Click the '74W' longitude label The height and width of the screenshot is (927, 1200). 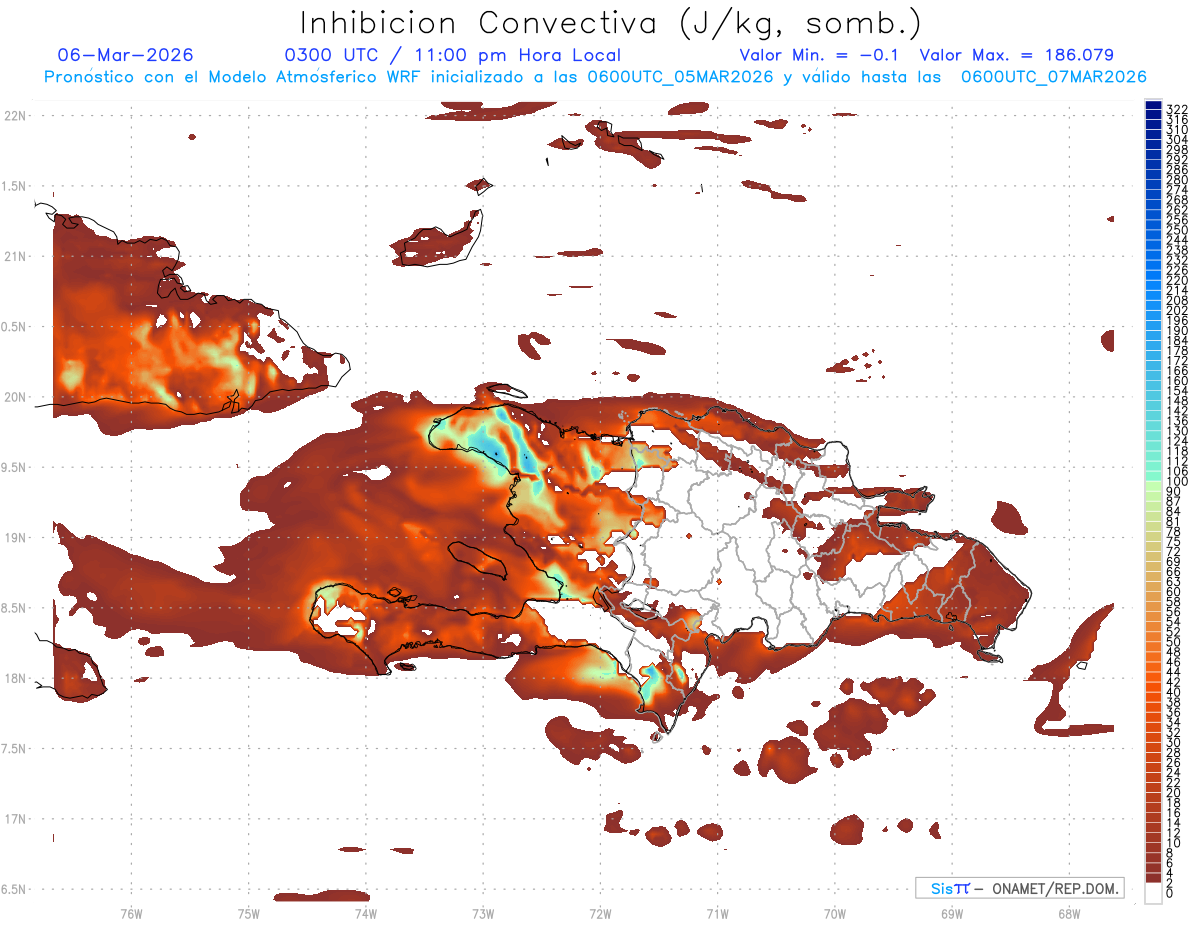click(365, 913)
